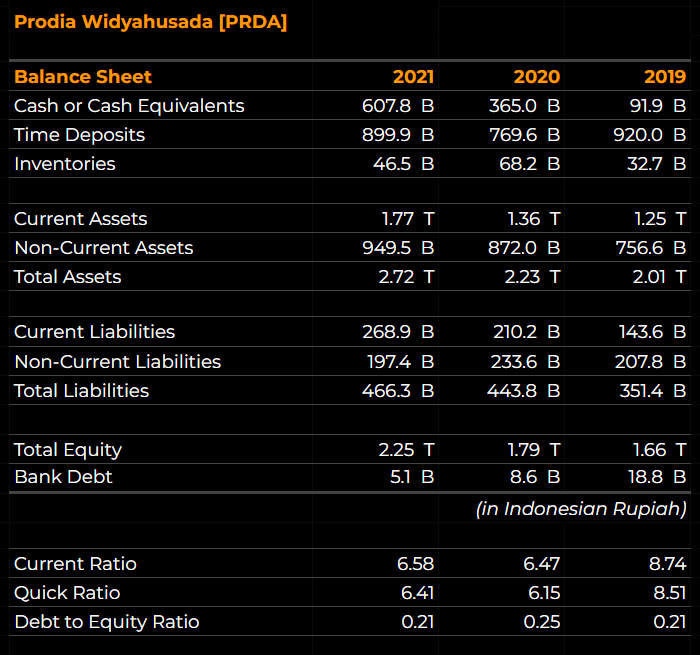The height and width of the screenshot is (655, 700).
Task: Click the 8.51 quick ratio value
Action: click(670, 593)
